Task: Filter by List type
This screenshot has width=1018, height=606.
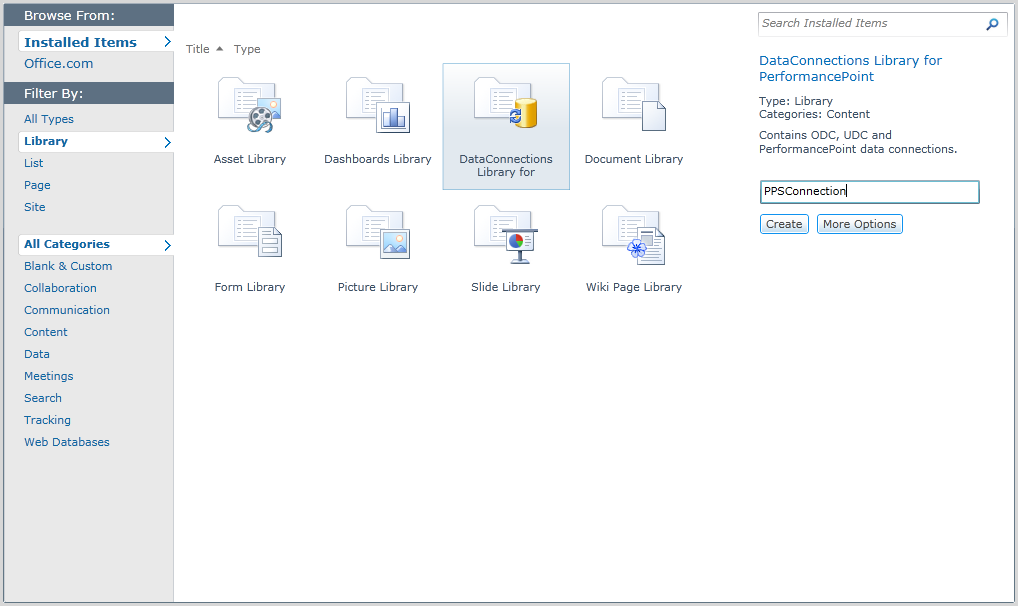Action: coord(34,163)
